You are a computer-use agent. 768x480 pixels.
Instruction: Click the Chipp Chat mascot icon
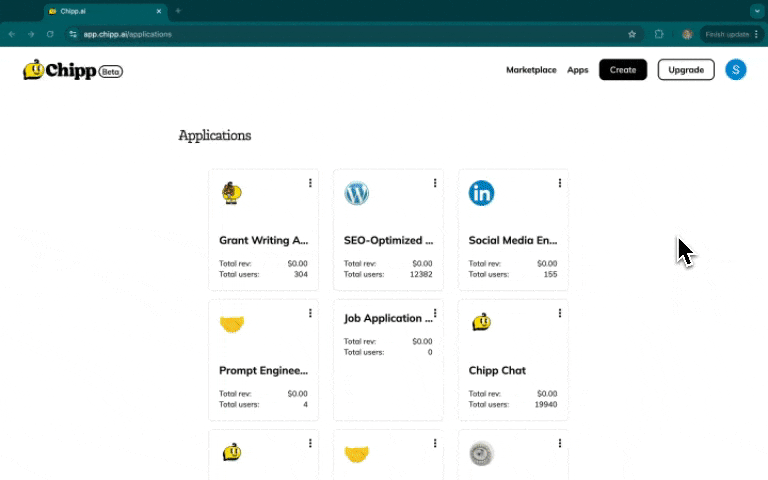tap(481, 322)
